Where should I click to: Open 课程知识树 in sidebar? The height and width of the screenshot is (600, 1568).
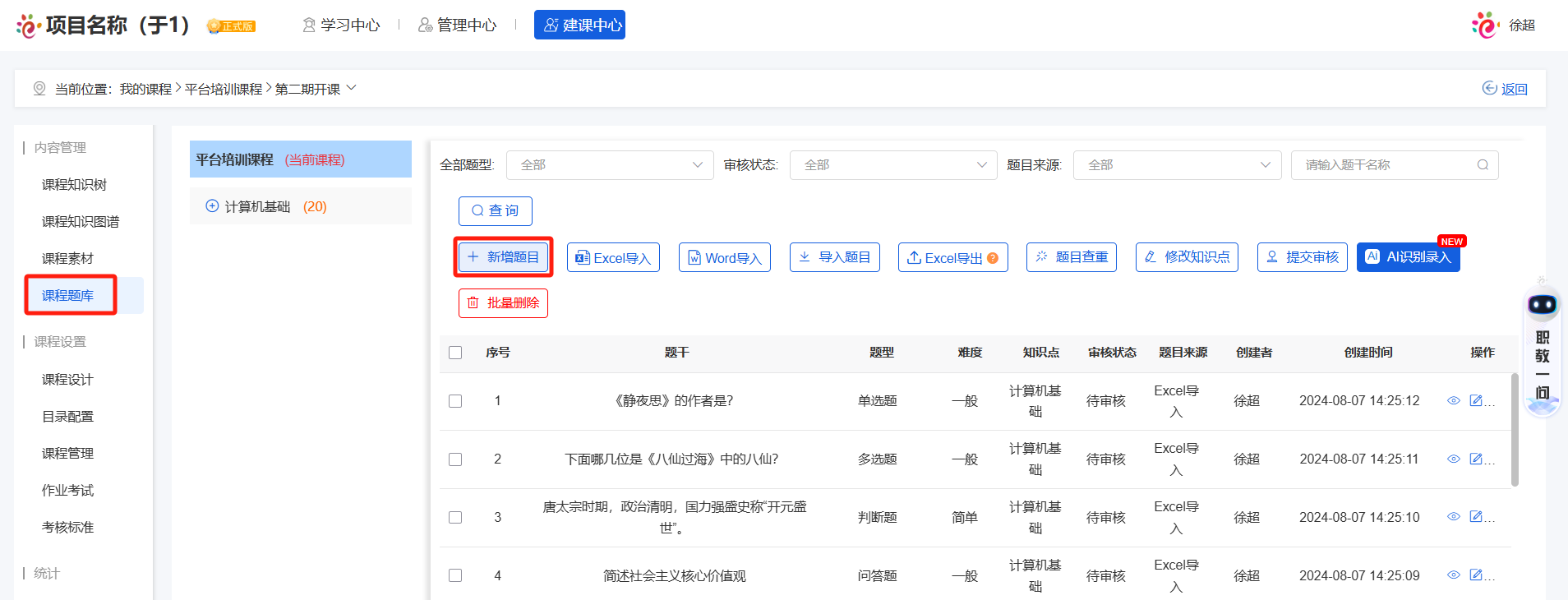[75, 185]
